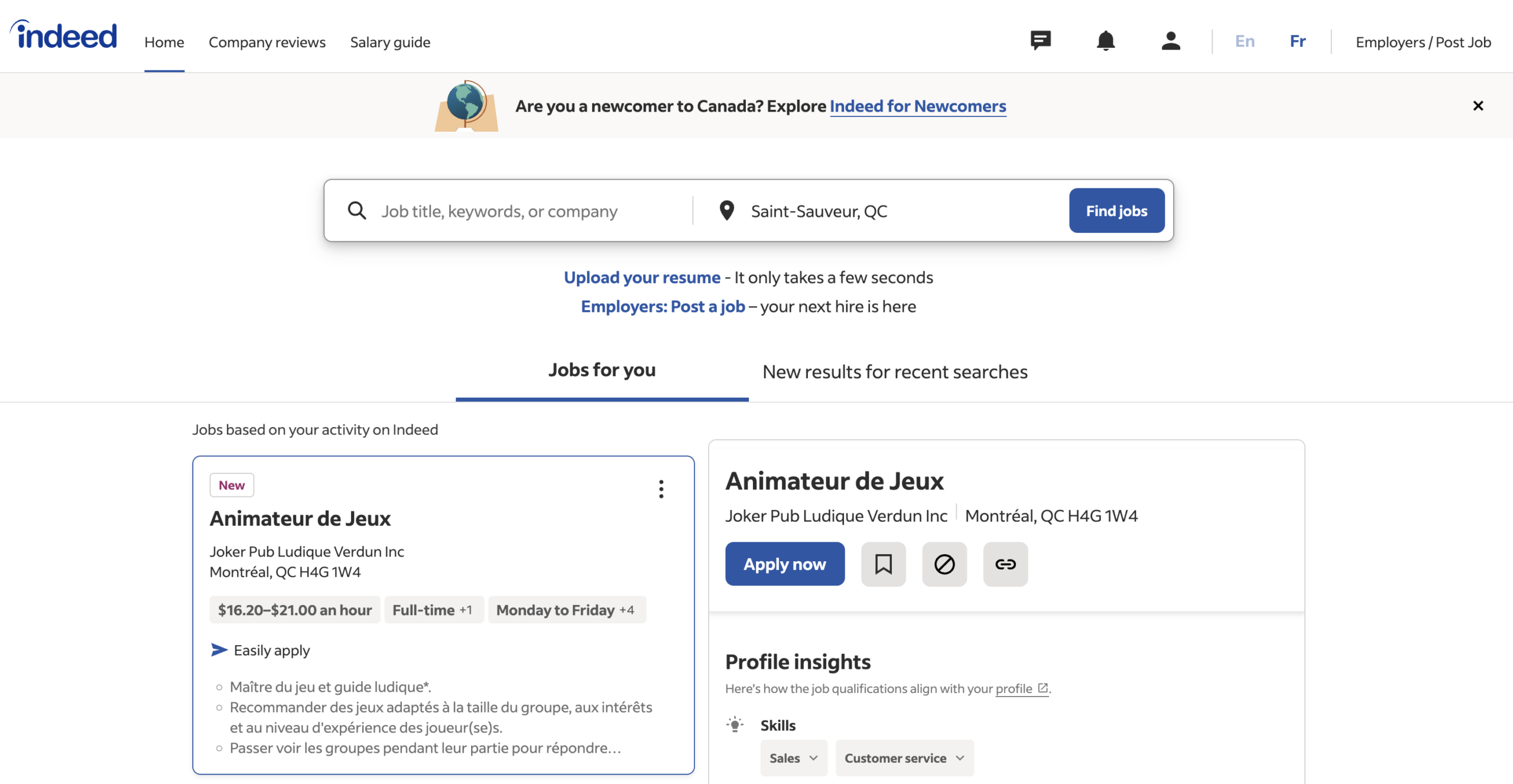
Task: Click the Skills lightbulb icon
Action: coord(735,724)
